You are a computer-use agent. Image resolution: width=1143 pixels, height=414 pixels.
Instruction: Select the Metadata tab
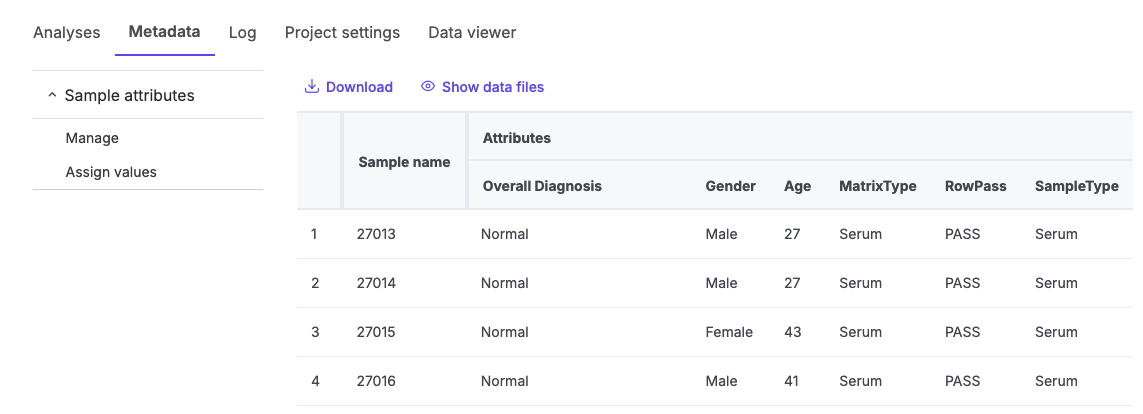pyautogui.click(x=164, y=32)
